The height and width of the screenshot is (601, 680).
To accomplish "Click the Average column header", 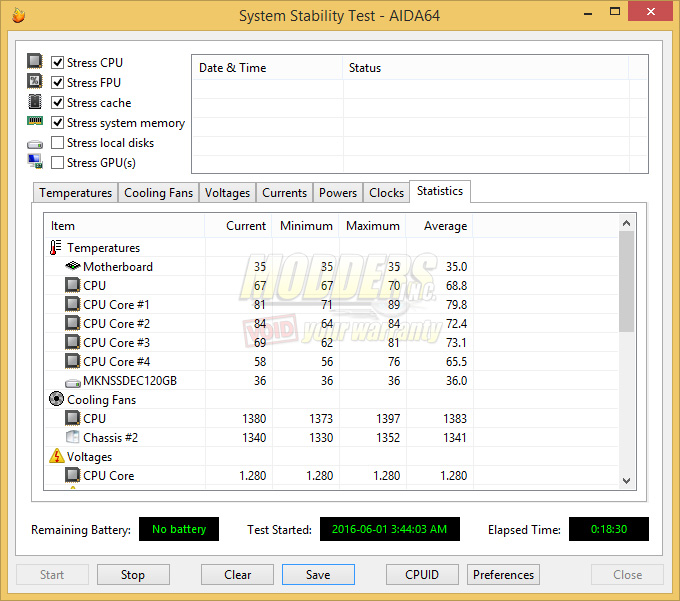I will pos(439,226).
